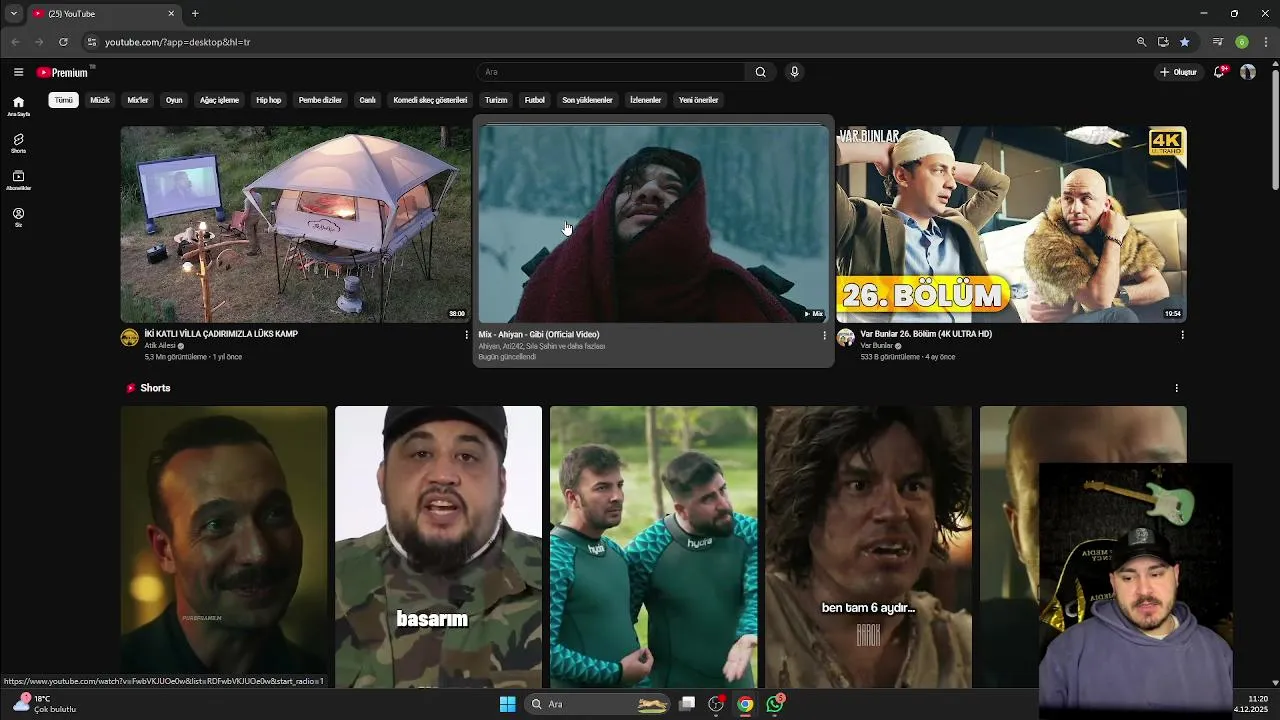The height and width of the screenshot is (720, 1280).
Task: Open title İKİ KATLI VİLLA ÇADIRIMIZLA LÜKS KAMP
Action: click(221, 334)
